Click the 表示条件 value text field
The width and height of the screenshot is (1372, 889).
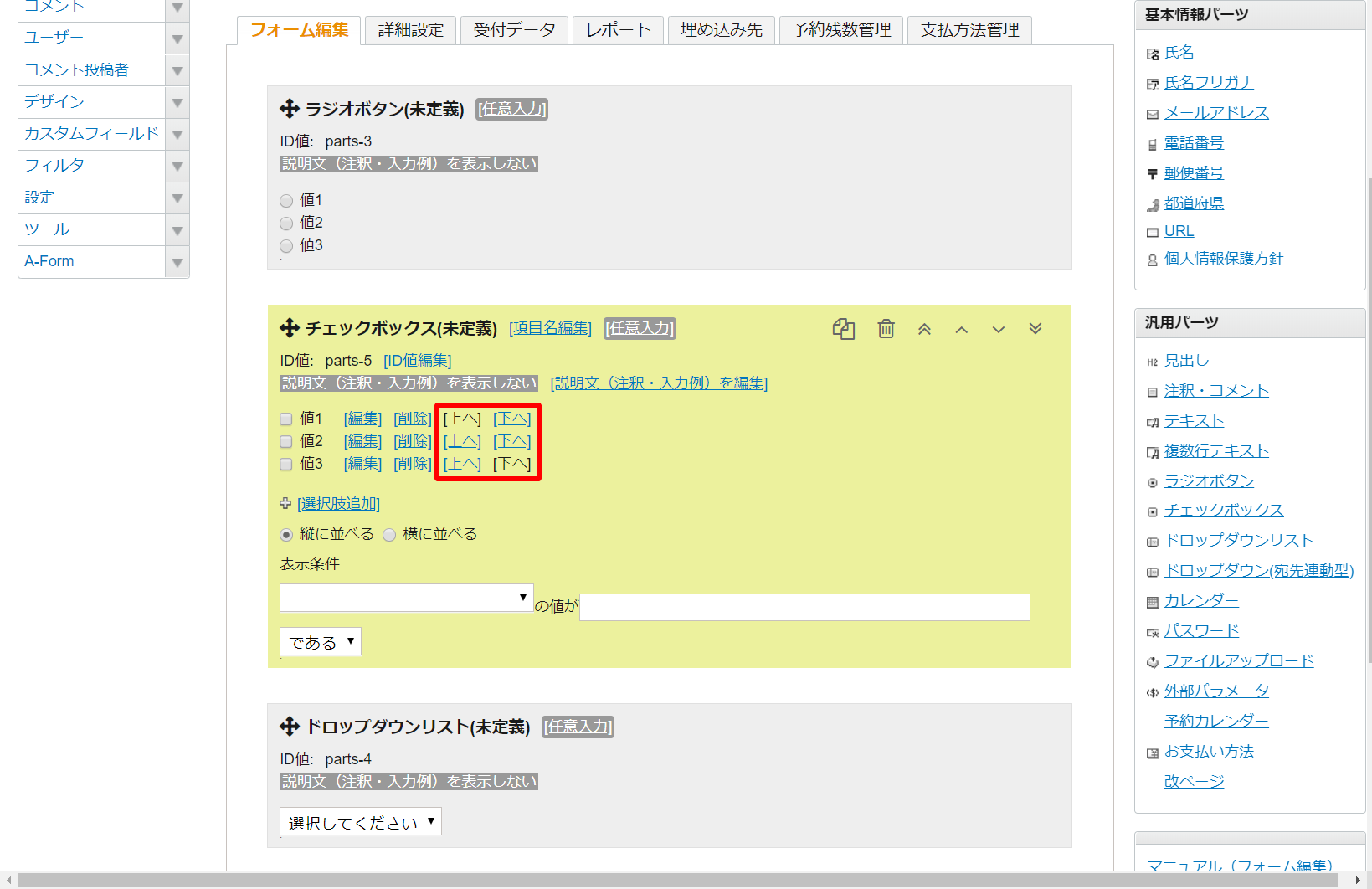[x=804, y=607]
